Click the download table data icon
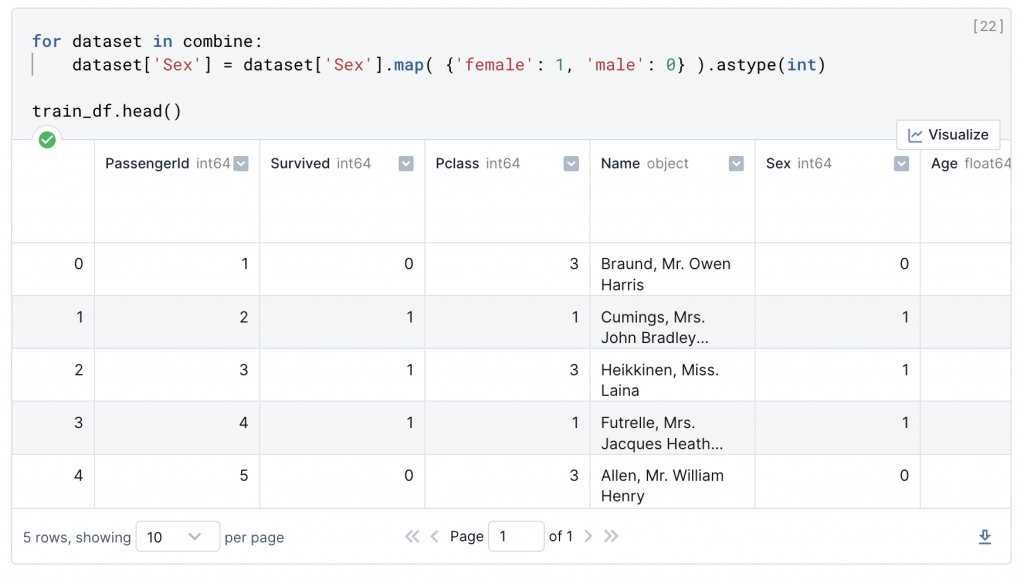 point(984,537)
